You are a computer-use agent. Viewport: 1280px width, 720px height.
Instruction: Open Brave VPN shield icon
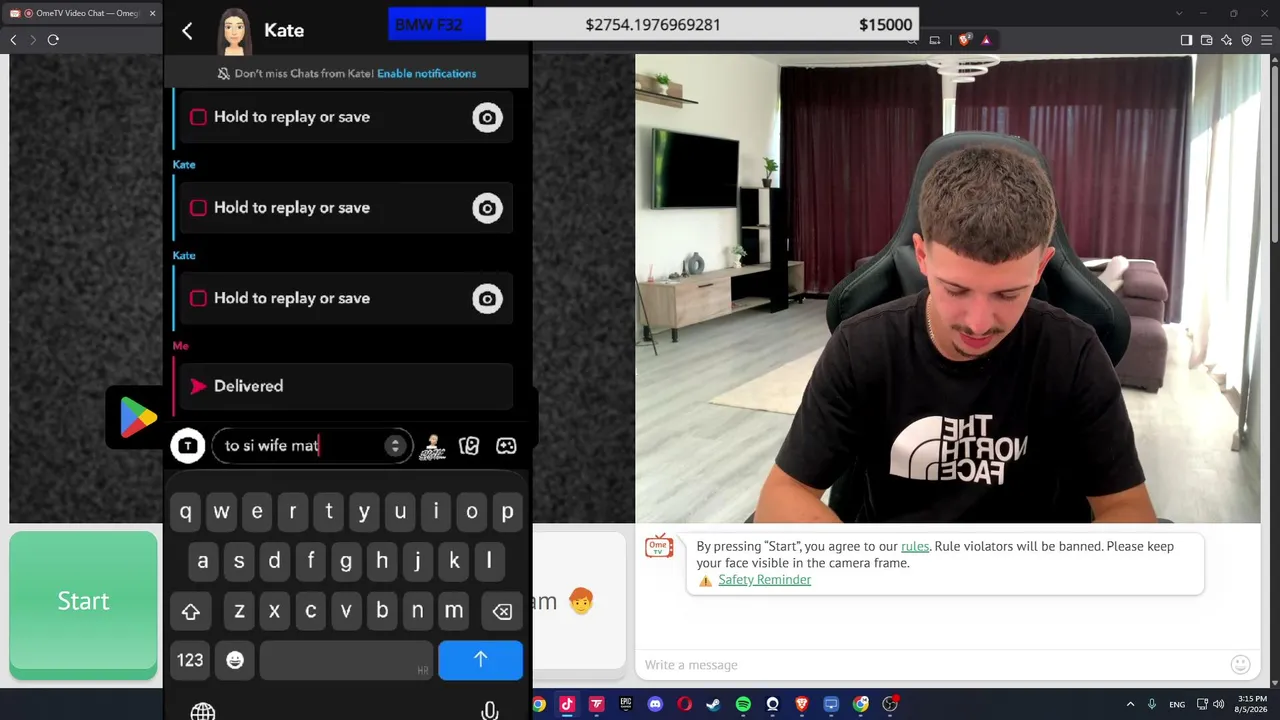(x=1247, y=40)
